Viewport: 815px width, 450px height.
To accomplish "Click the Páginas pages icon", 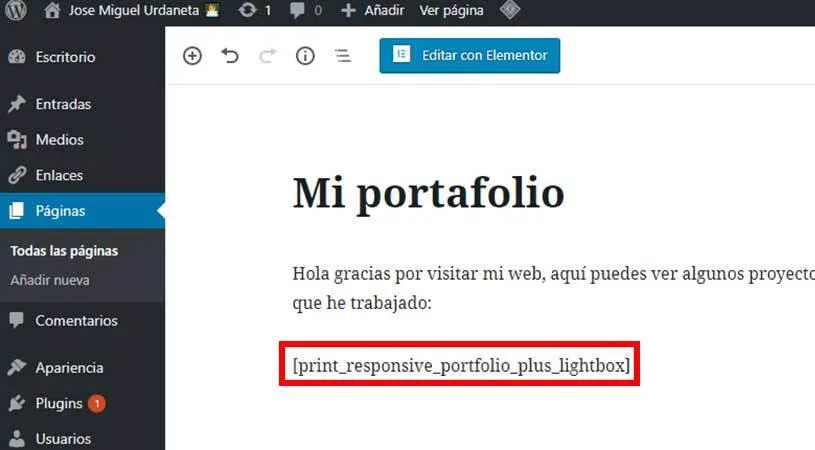I will pyautogui.click(x=17, y=210).
